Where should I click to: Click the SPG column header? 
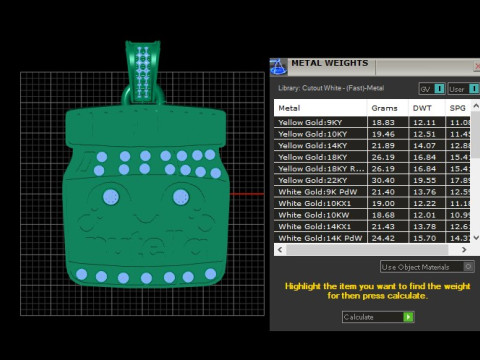(458, 108)
